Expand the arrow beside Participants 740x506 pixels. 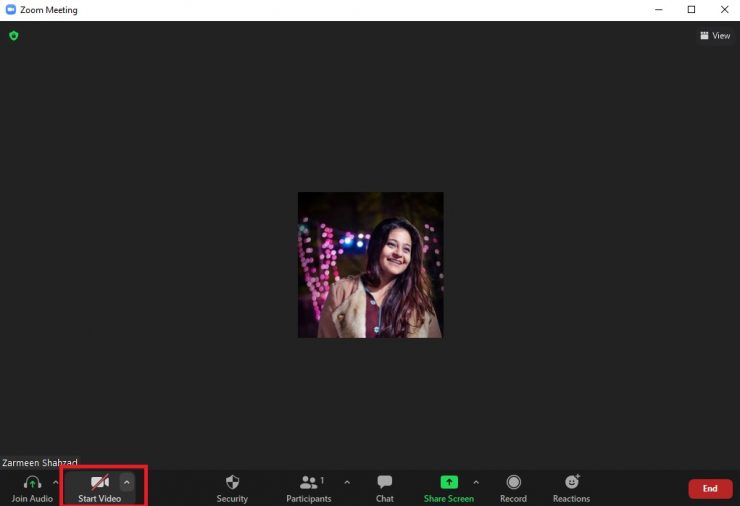pyautogui.click(x=347, y=482)
